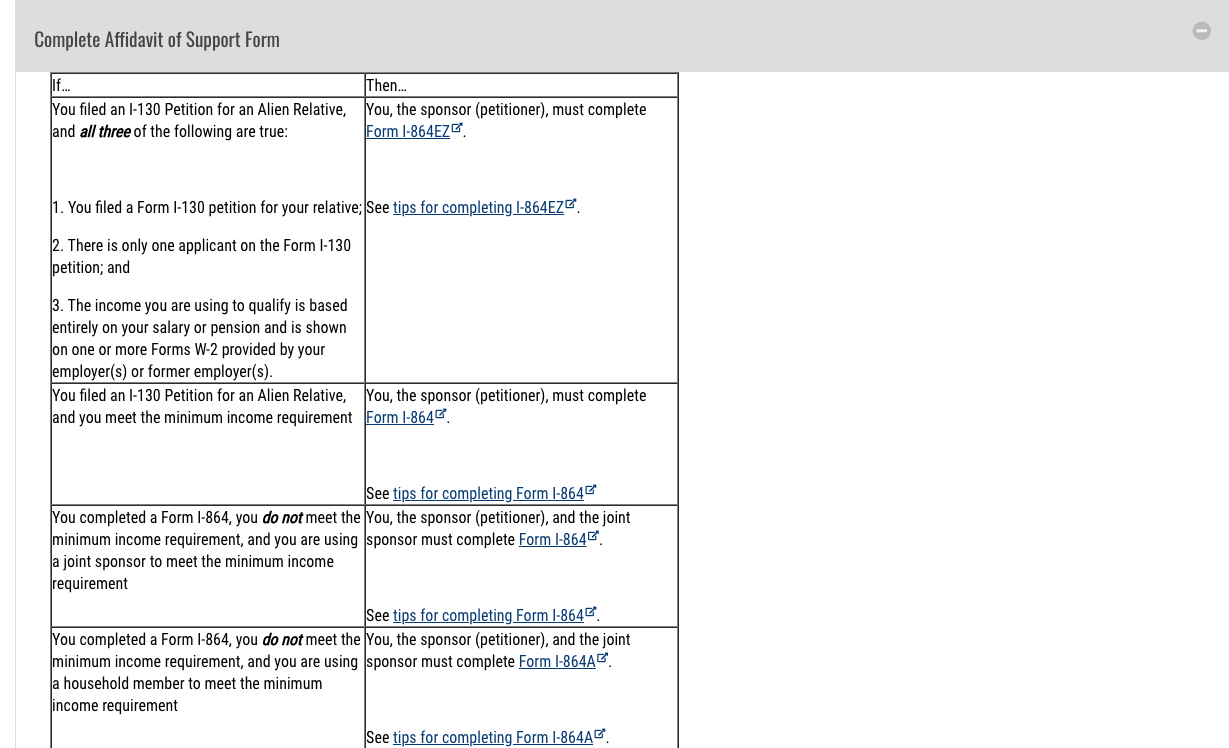Open the Form I-864A link
This screenshot has width=1229, height=748.
click(x=556, y=661)
